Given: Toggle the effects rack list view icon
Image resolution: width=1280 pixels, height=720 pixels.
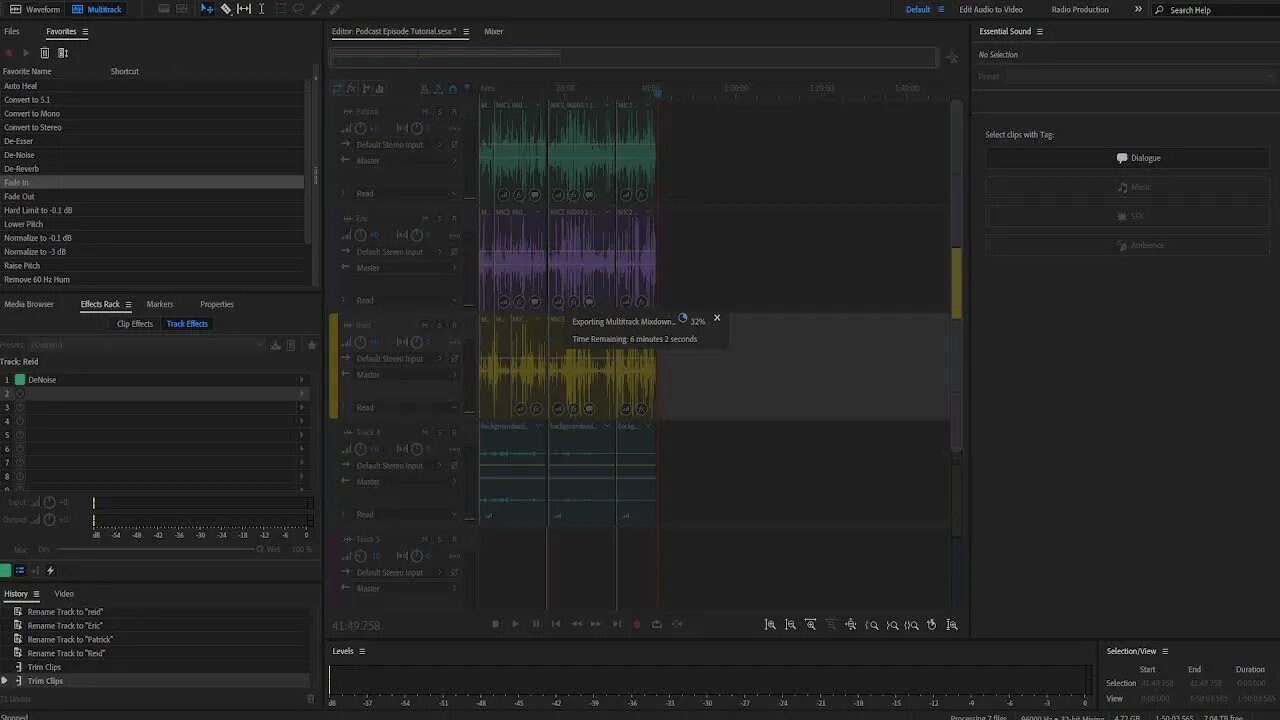Looking at the screenshot, I should click(x=19, y=571).
